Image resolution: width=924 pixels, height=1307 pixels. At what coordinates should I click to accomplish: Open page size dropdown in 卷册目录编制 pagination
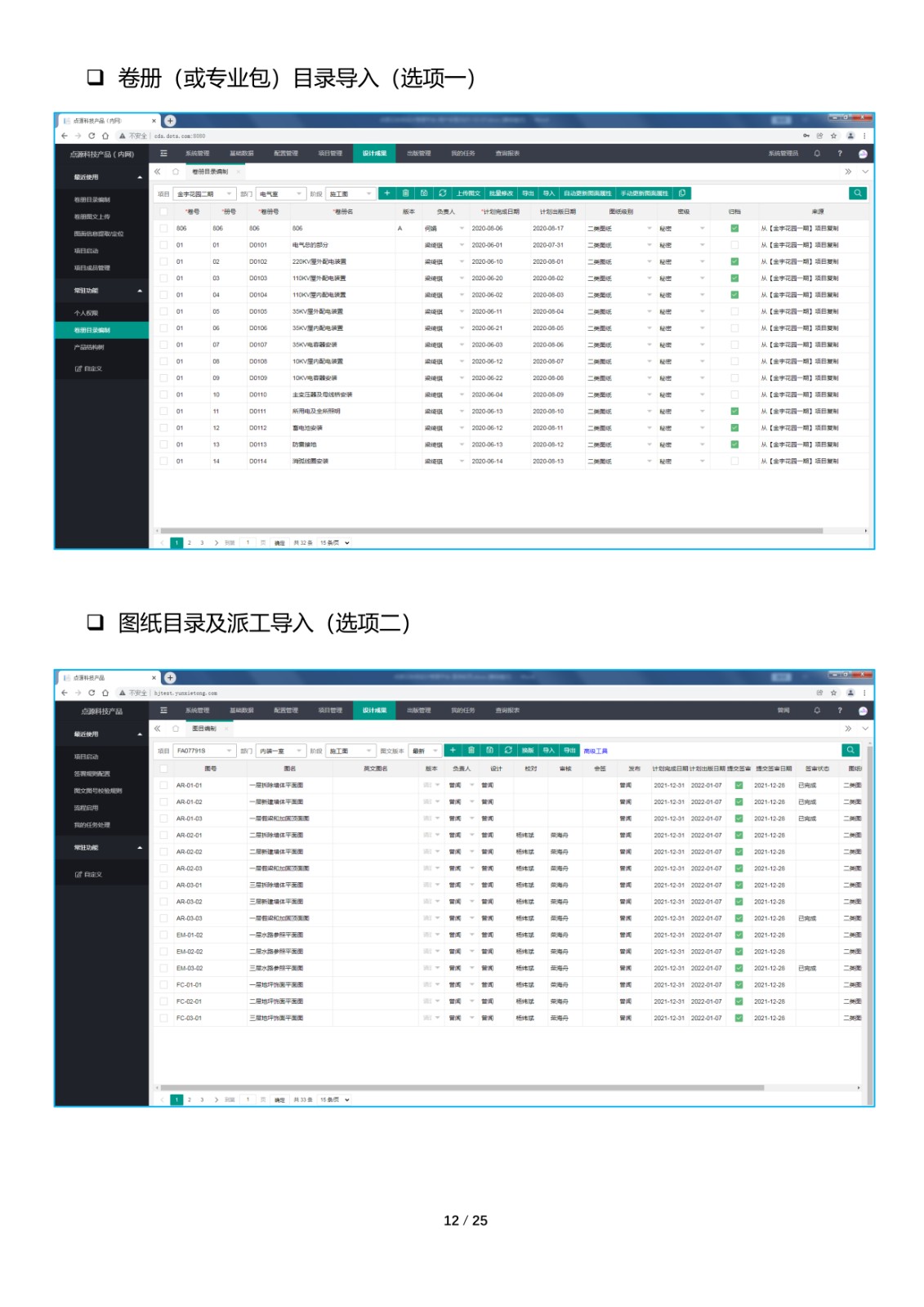335,542
